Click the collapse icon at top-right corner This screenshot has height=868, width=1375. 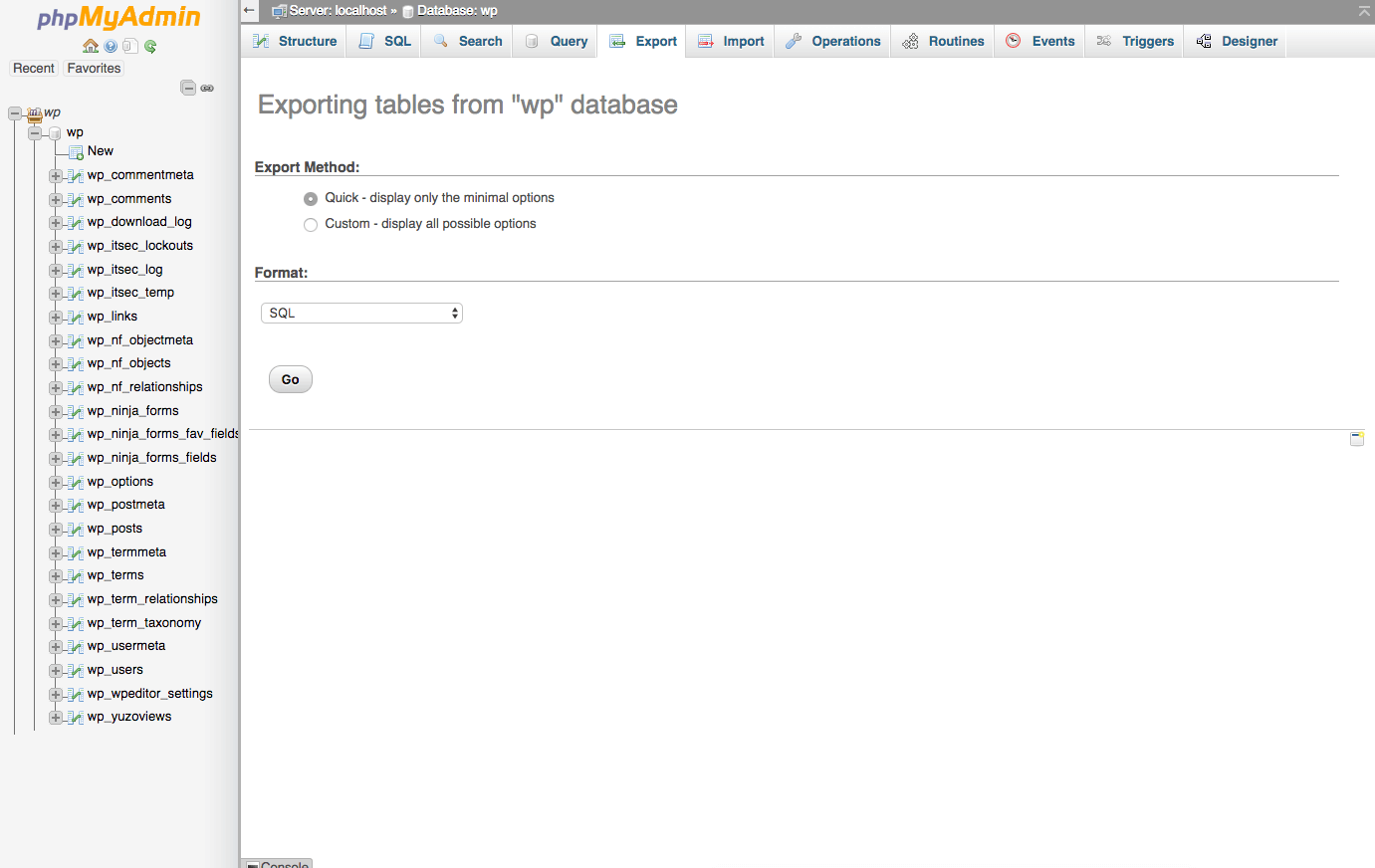pyautogui.click(x=1364, y=11)
